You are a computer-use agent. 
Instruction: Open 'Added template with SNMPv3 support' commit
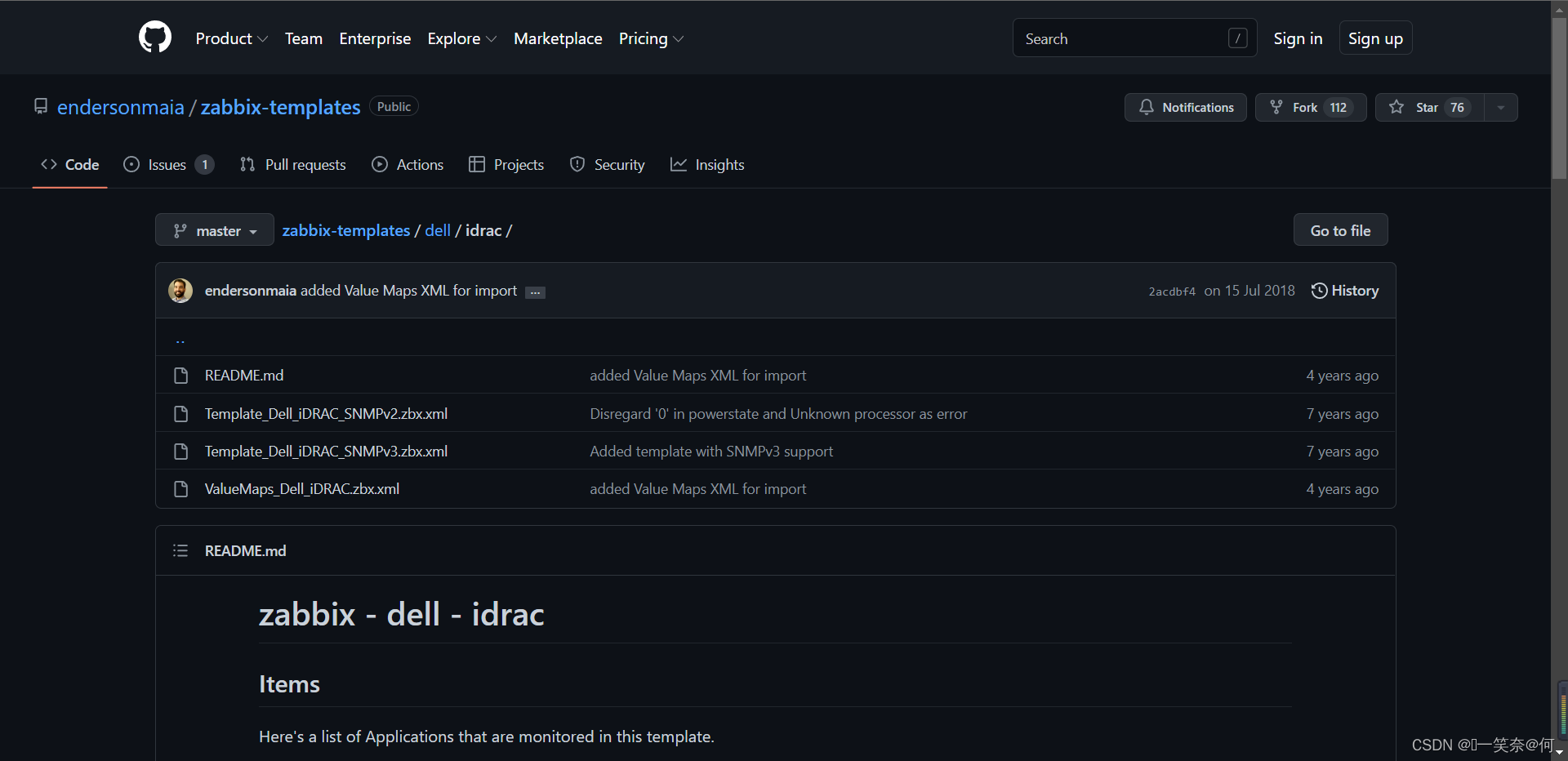(x=711, y=451)
